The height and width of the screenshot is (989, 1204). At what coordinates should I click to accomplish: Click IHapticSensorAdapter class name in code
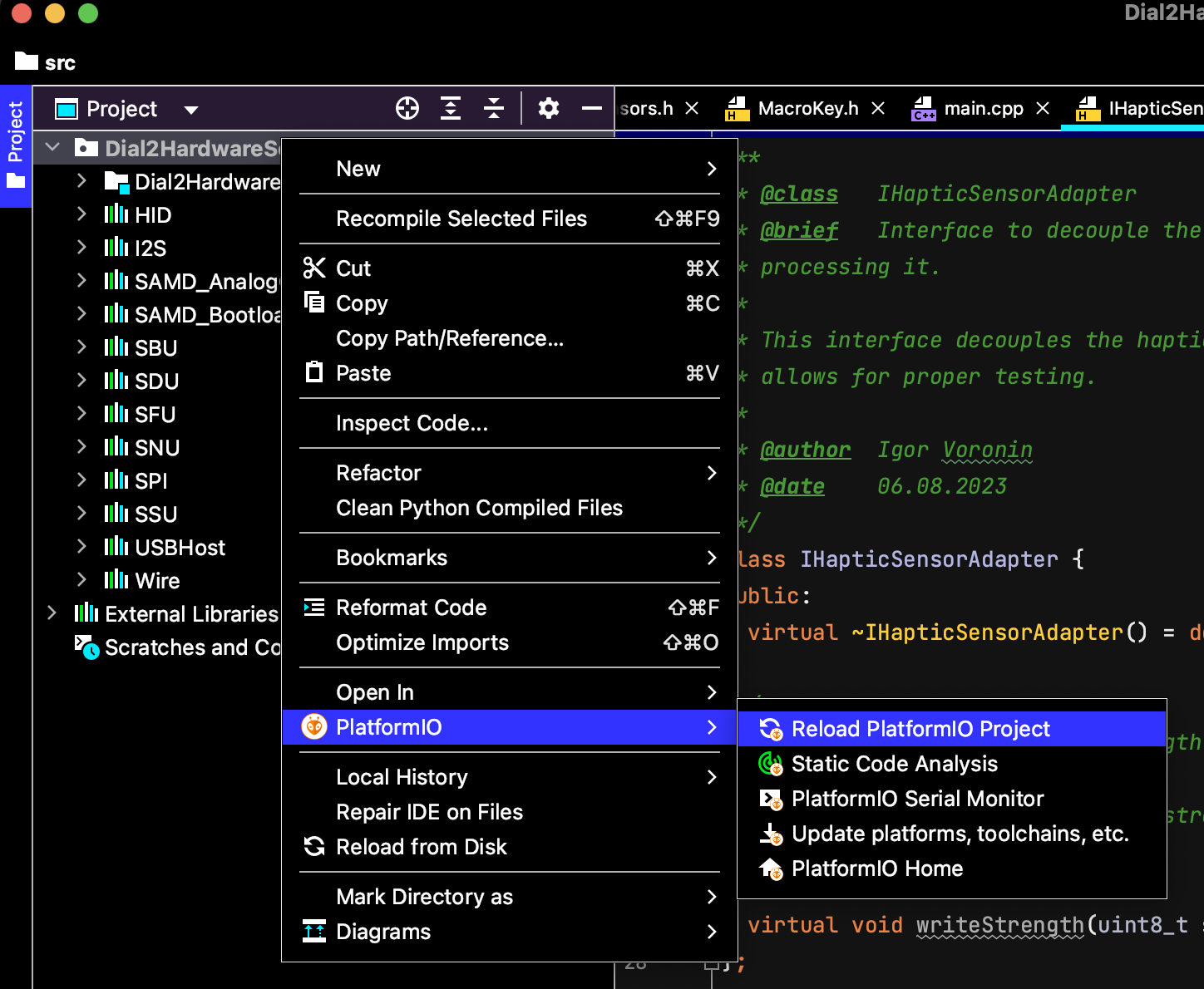point(929,559)
